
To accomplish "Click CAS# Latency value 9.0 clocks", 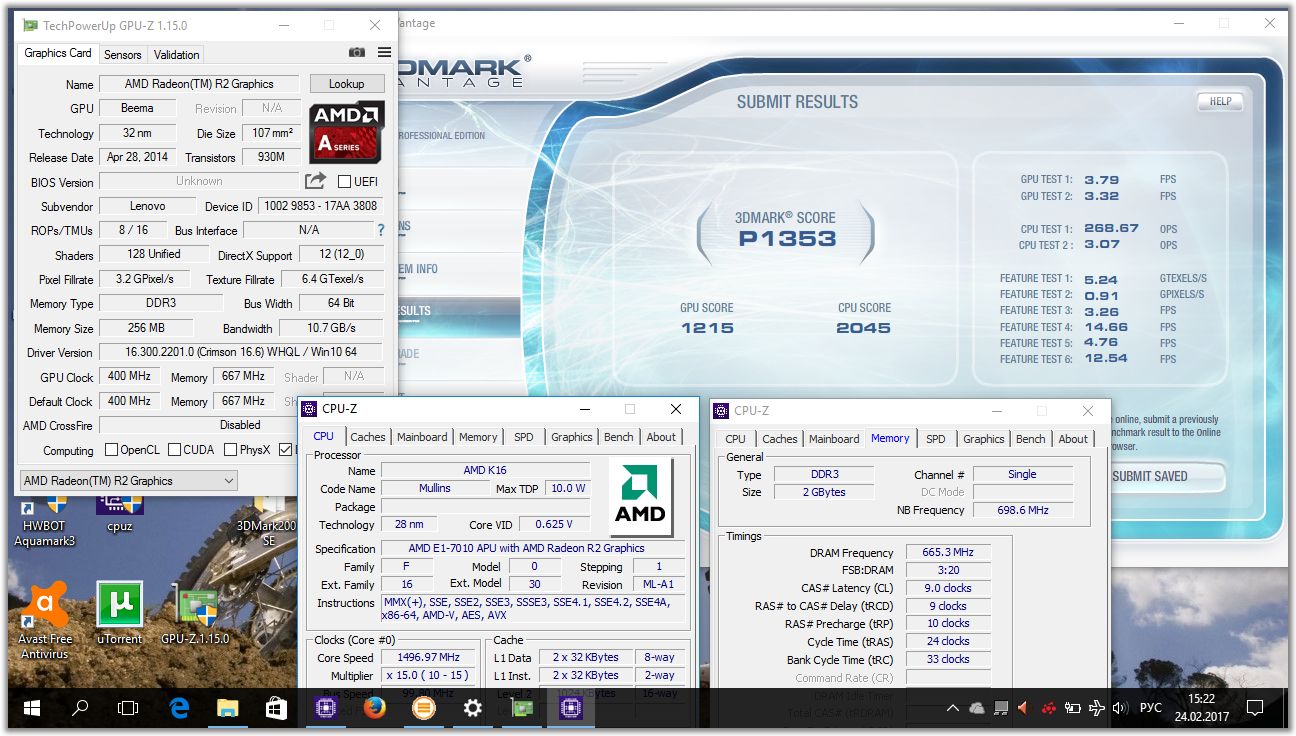I will pyautogui.click(x=949, y=588).
